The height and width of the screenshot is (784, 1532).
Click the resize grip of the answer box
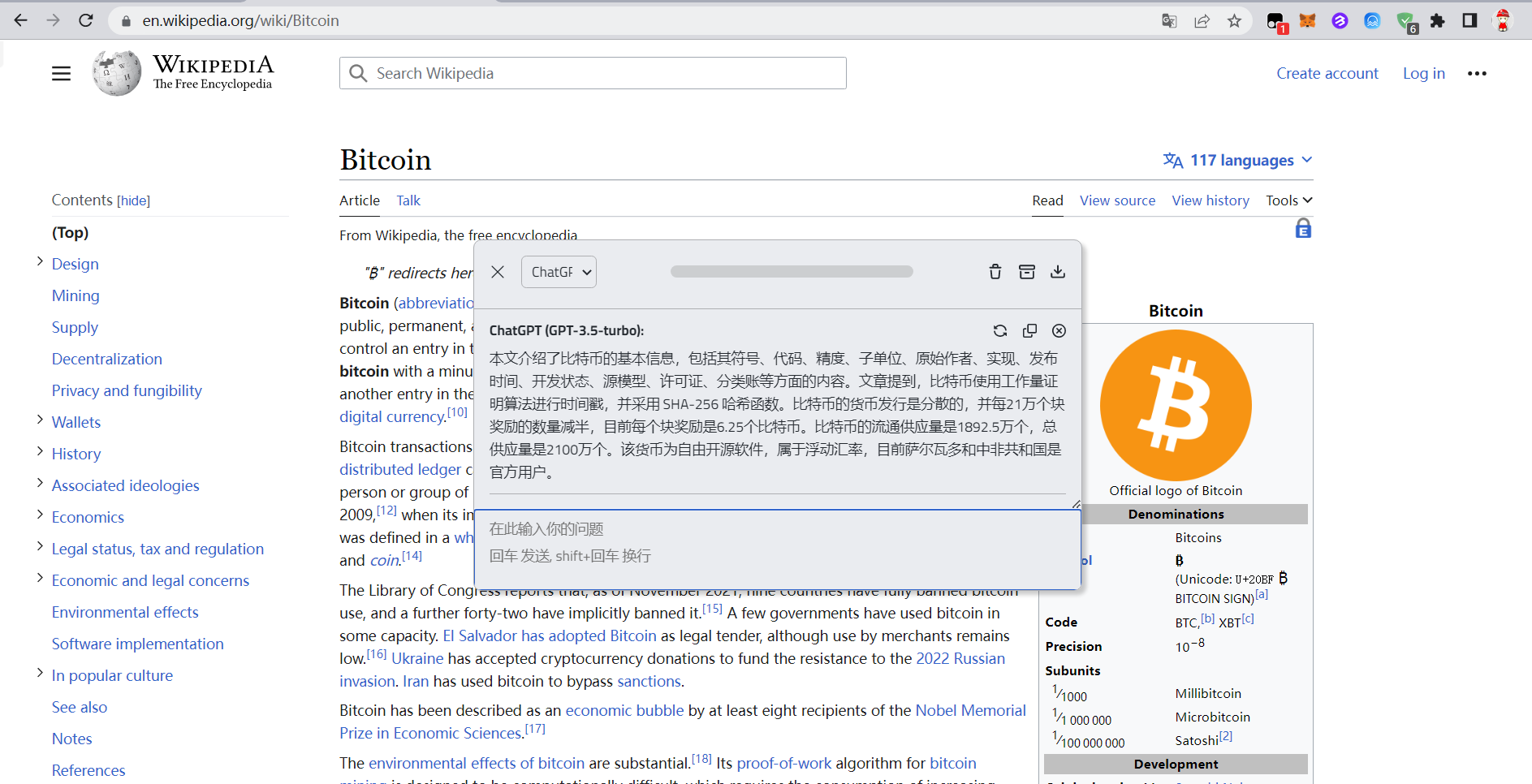[x=1076, y=504]
